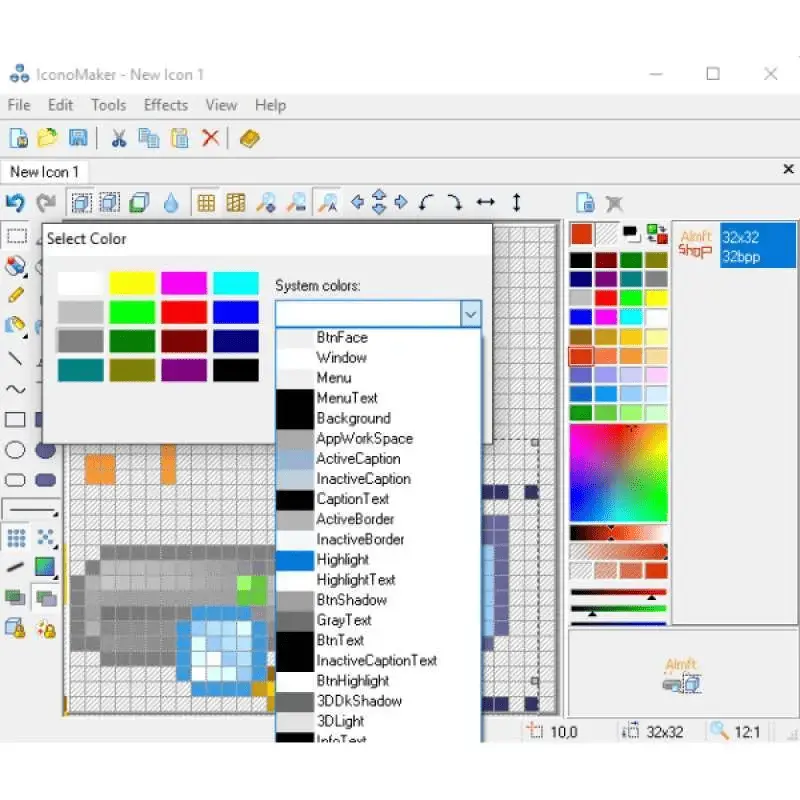Redo with the gray curved arrow
The height and width of the screenshot is (800, 800).
click(x=46, y=203)
